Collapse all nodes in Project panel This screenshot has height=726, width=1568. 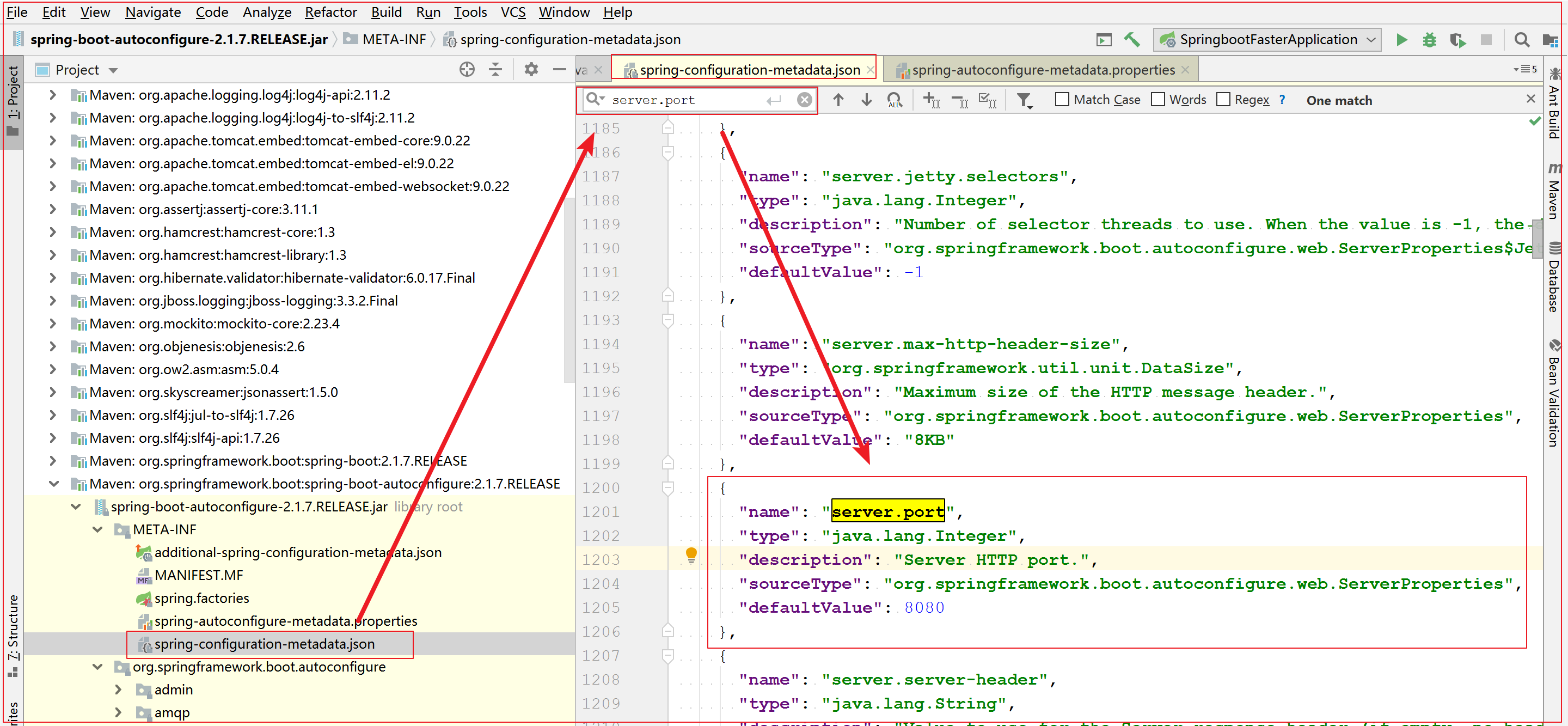coord(495,70)
